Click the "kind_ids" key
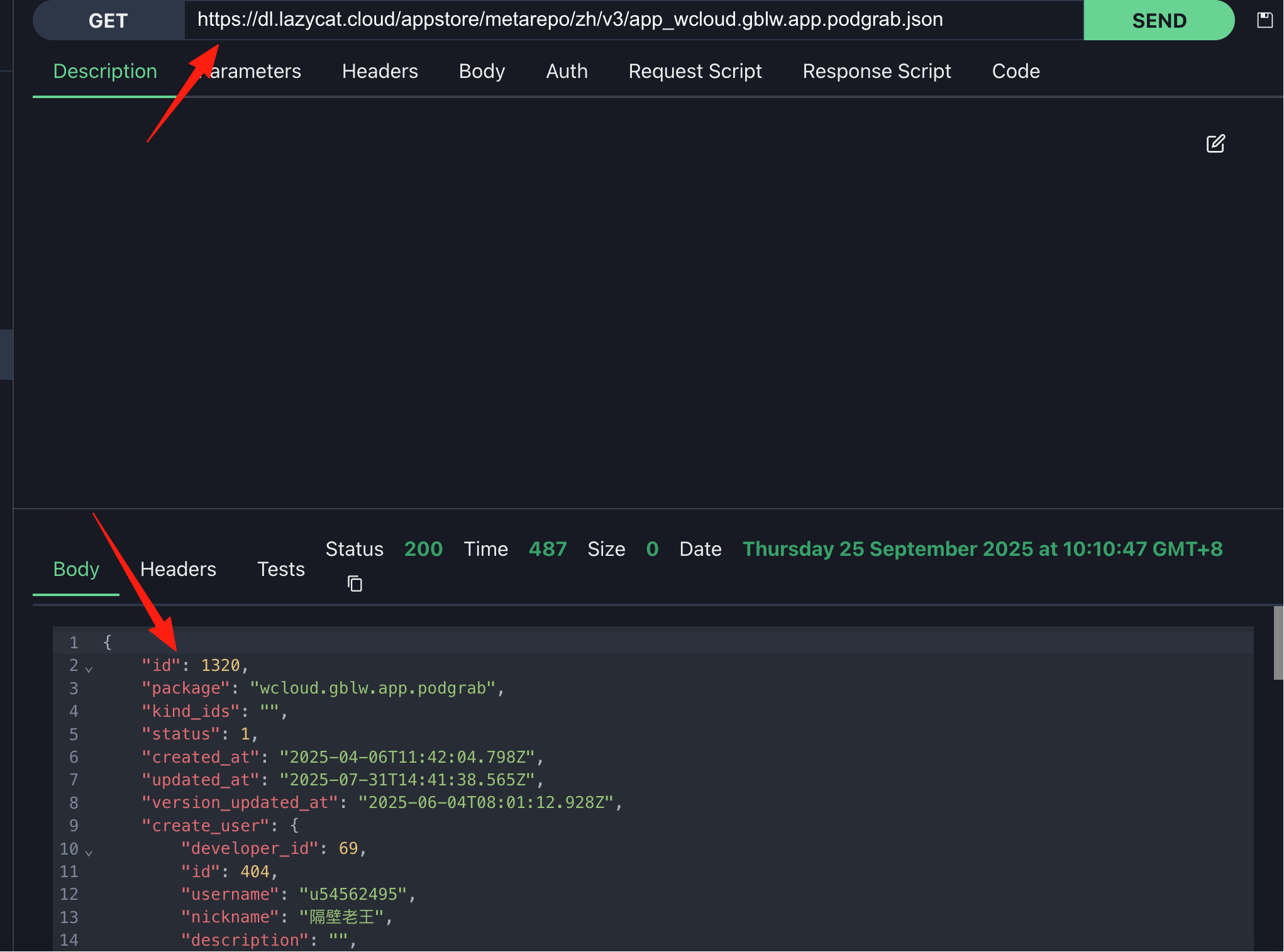1284x952 pixels. point(191,711)
